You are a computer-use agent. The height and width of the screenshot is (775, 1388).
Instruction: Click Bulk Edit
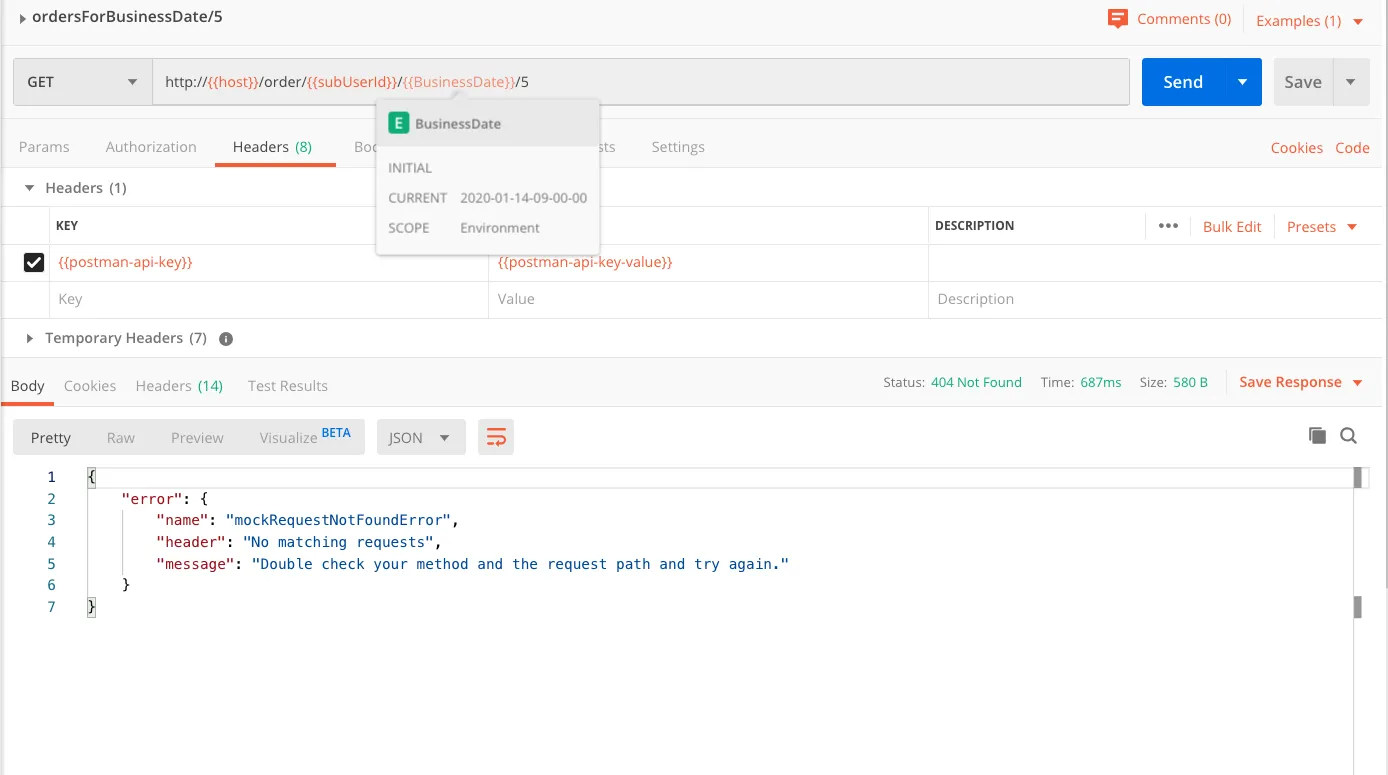[x=1232, y=227]
